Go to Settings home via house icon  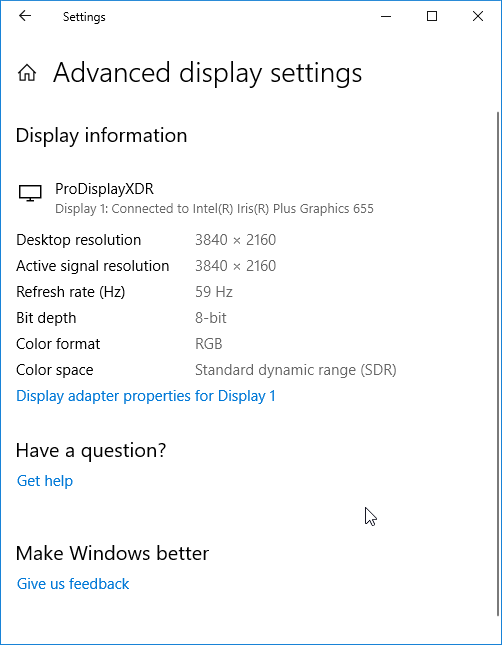(x=27, y=73)
